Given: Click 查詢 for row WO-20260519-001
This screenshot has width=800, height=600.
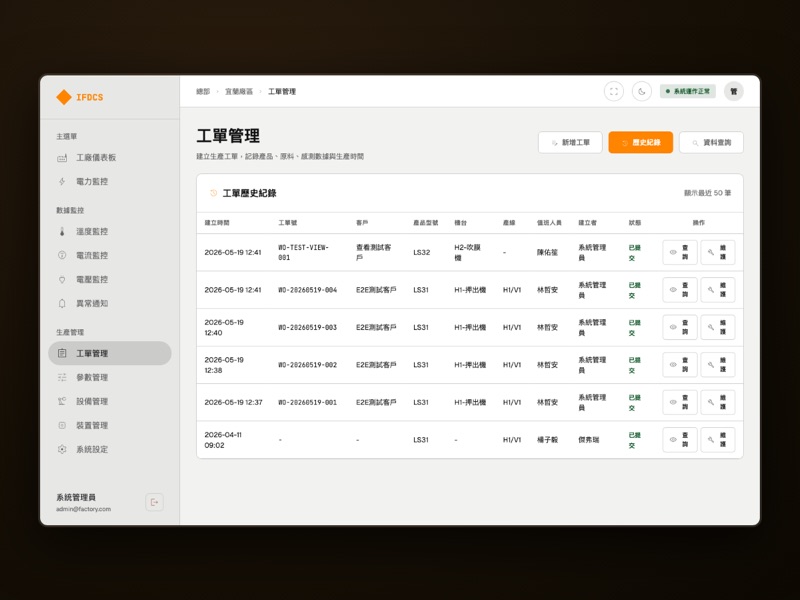Looking at the screenshot, I should [x=680, y=403].
